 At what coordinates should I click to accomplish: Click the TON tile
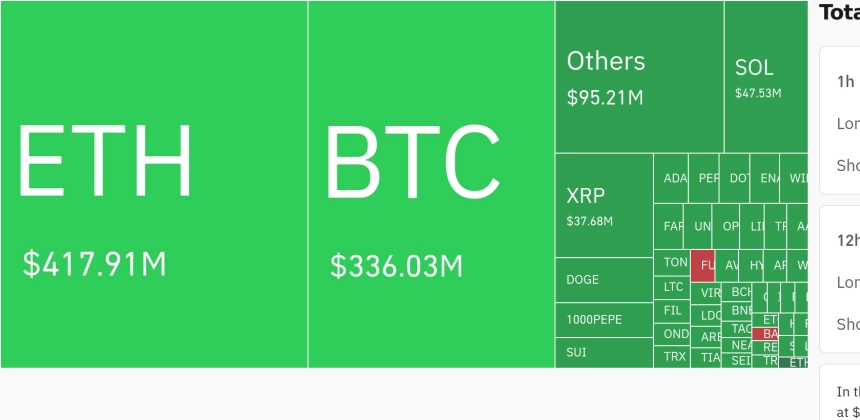[x=672, y=263]
